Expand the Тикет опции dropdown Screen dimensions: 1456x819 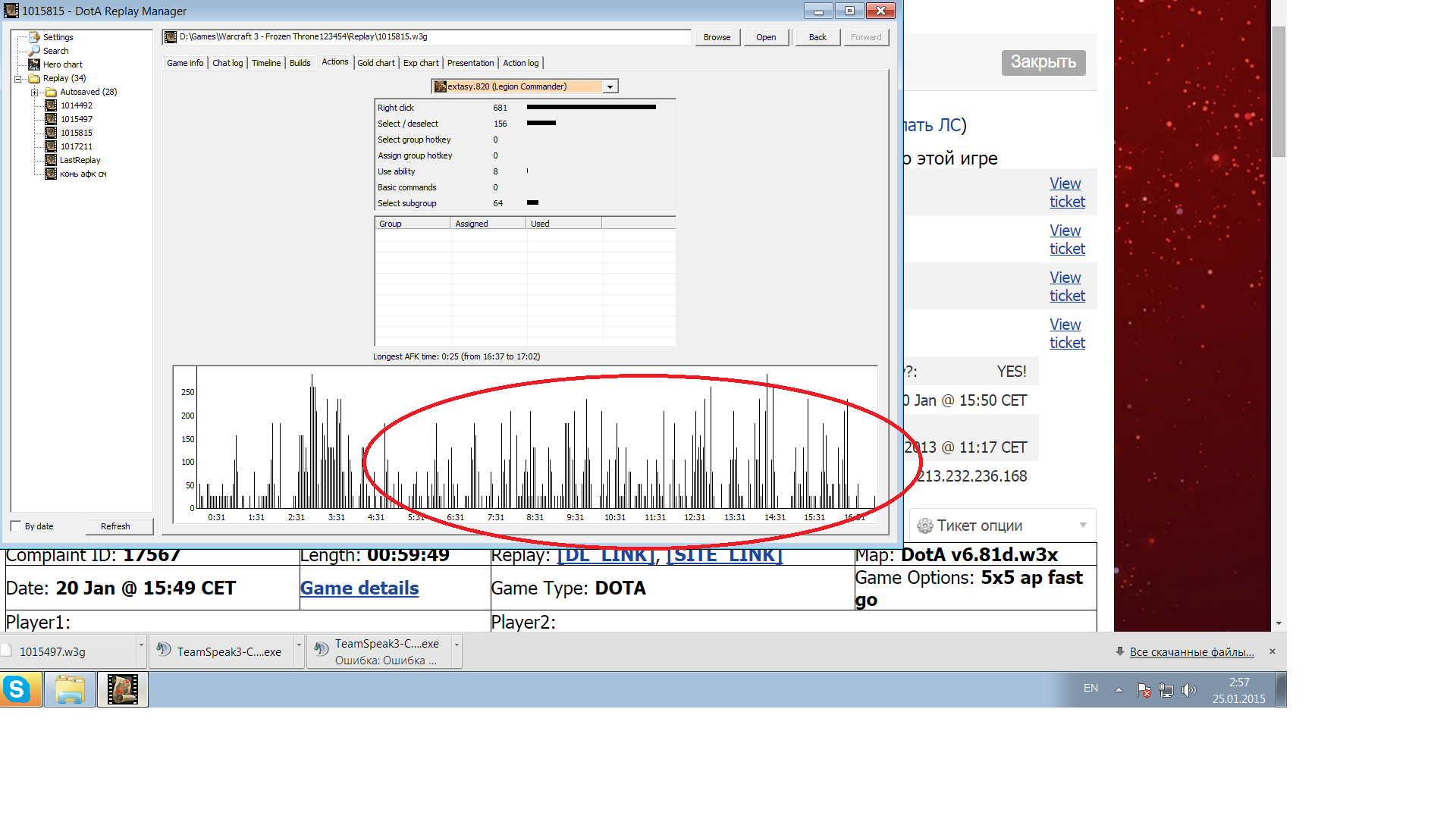click(x=1083, y=526)
